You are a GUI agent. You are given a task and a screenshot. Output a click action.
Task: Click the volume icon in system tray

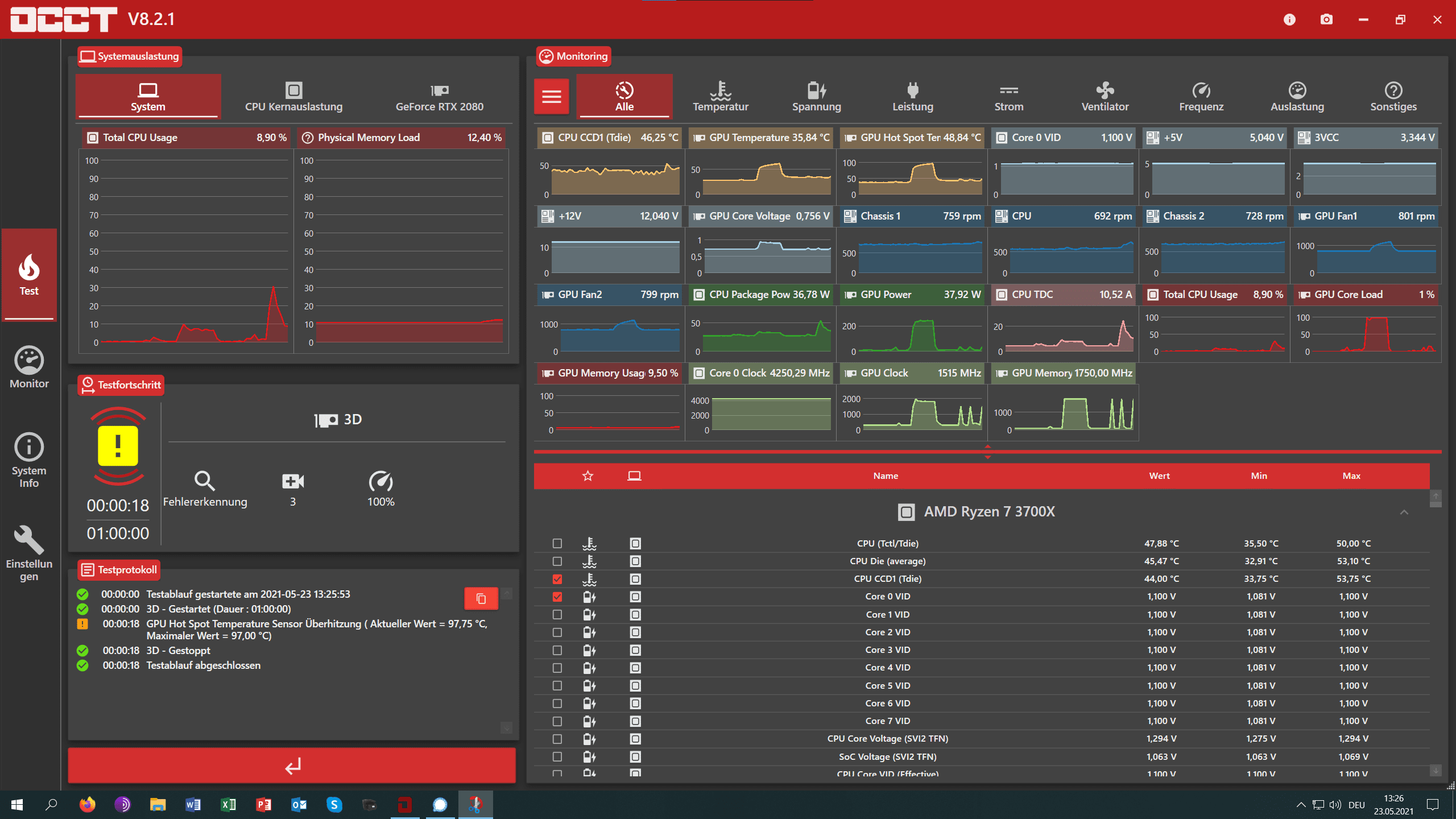click(x=1335, y=805)
